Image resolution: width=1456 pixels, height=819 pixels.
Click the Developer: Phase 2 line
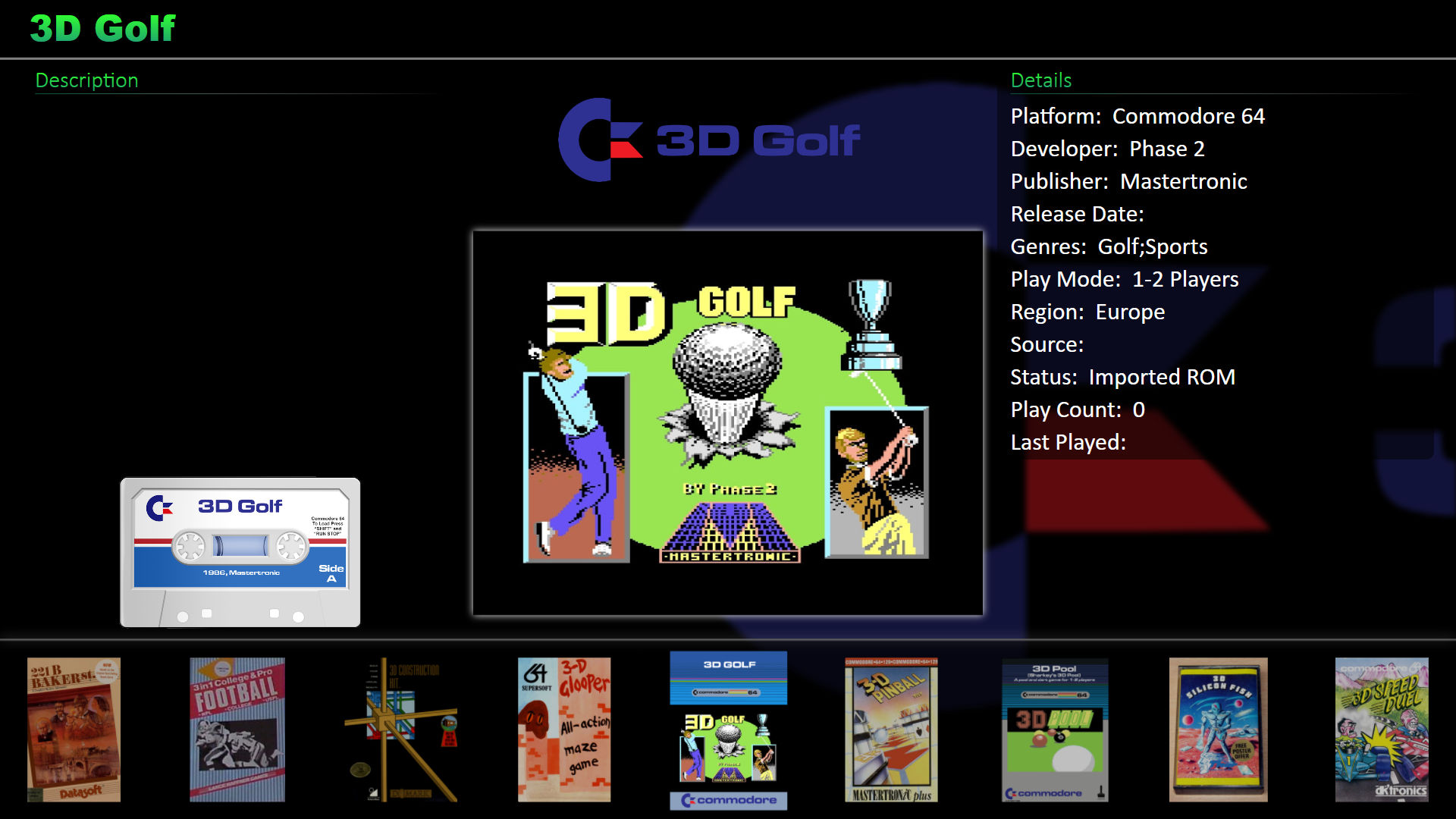[1108, 149]
